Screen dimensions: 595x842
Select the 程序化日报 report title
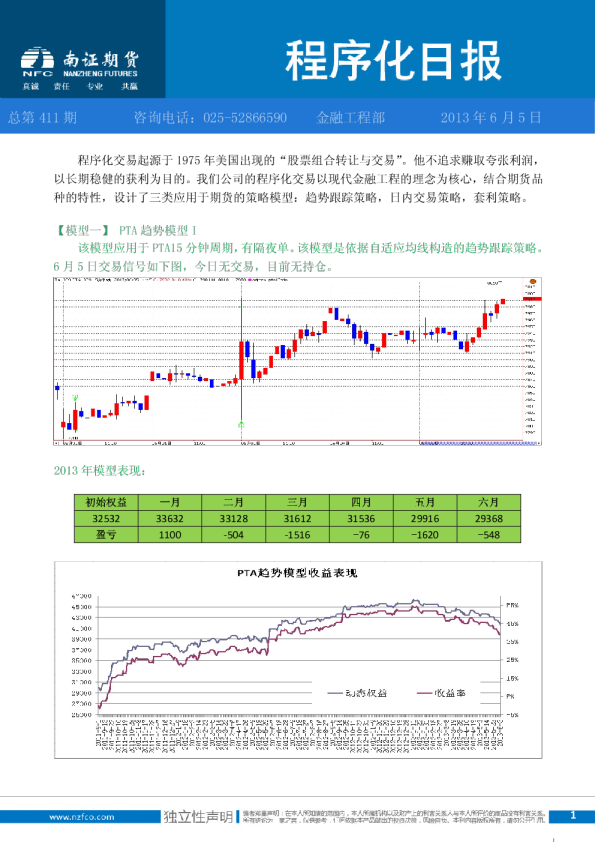pyautogui.click(x=393, y=61)
